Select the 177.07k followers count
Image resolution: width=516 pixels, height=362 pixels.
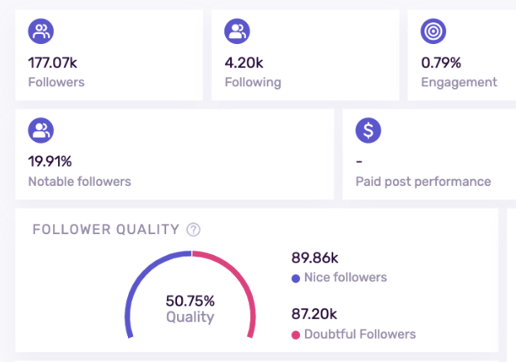click(x=53, y=63)
